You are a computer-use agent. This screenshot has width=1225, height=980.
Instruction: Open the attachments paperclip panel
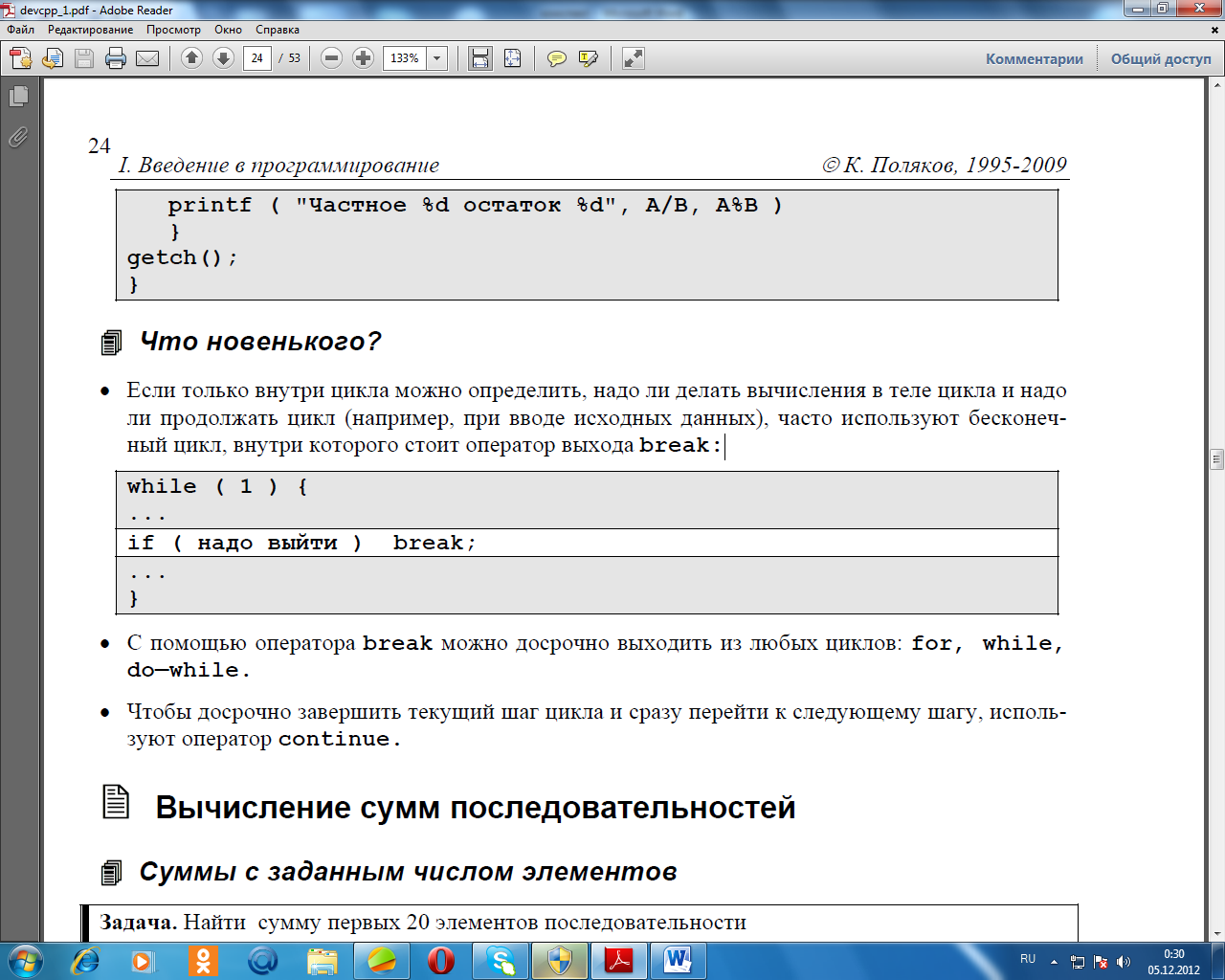pos(18,138)
